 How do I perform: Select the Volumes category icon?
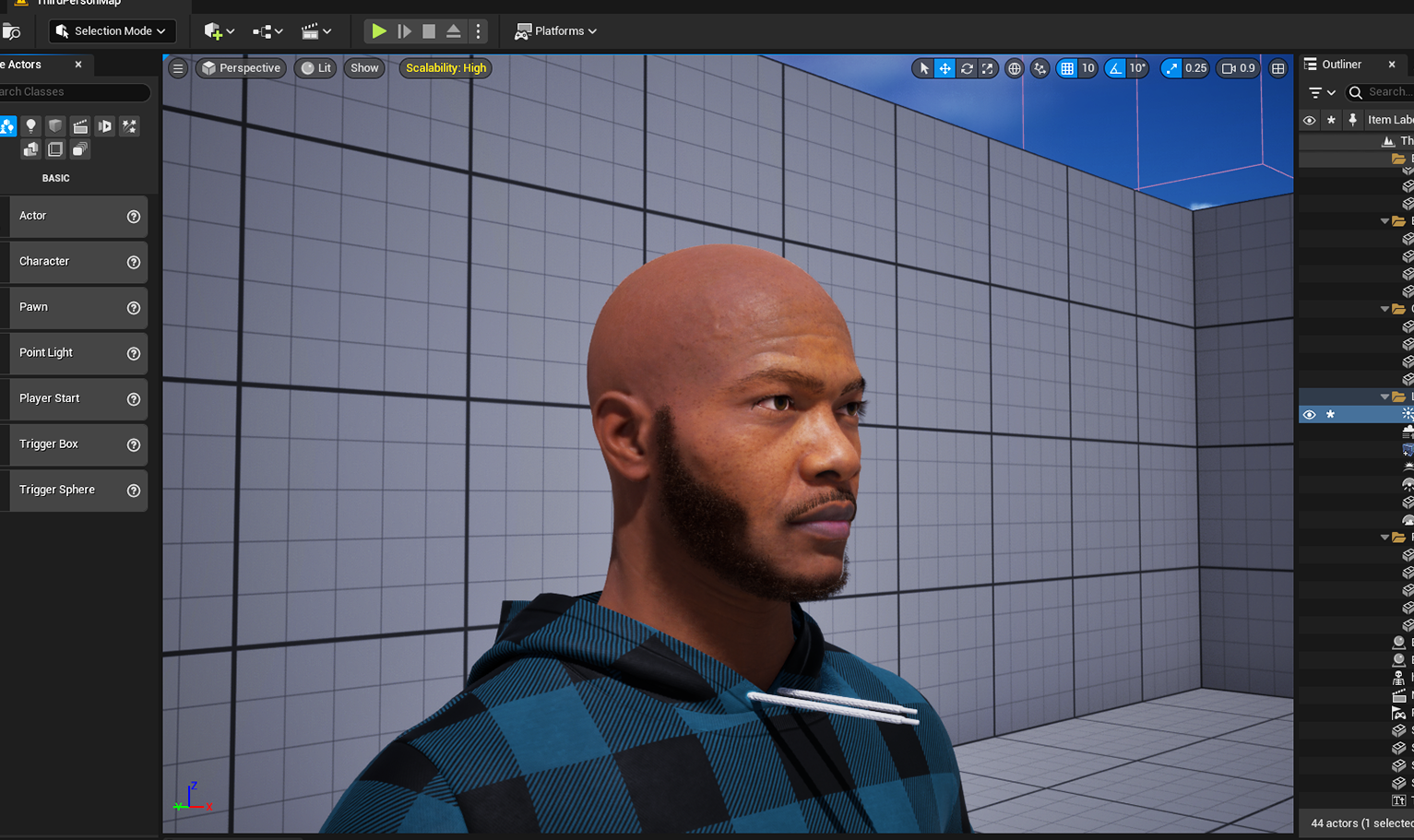coord(55,149)
